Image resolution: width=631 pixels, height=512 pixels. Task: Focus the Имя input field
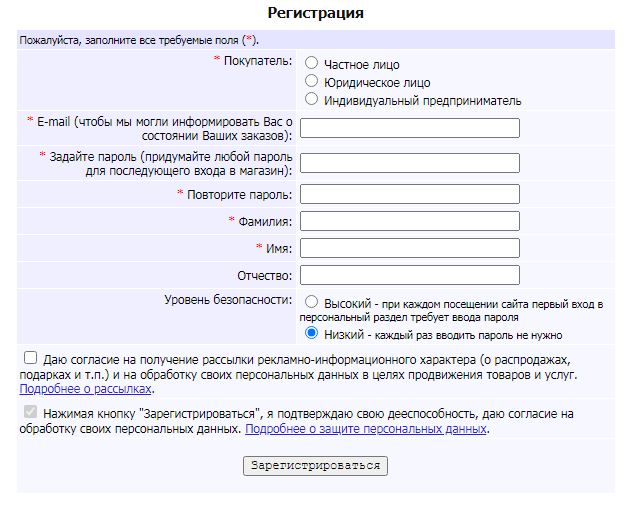point(410,248)
